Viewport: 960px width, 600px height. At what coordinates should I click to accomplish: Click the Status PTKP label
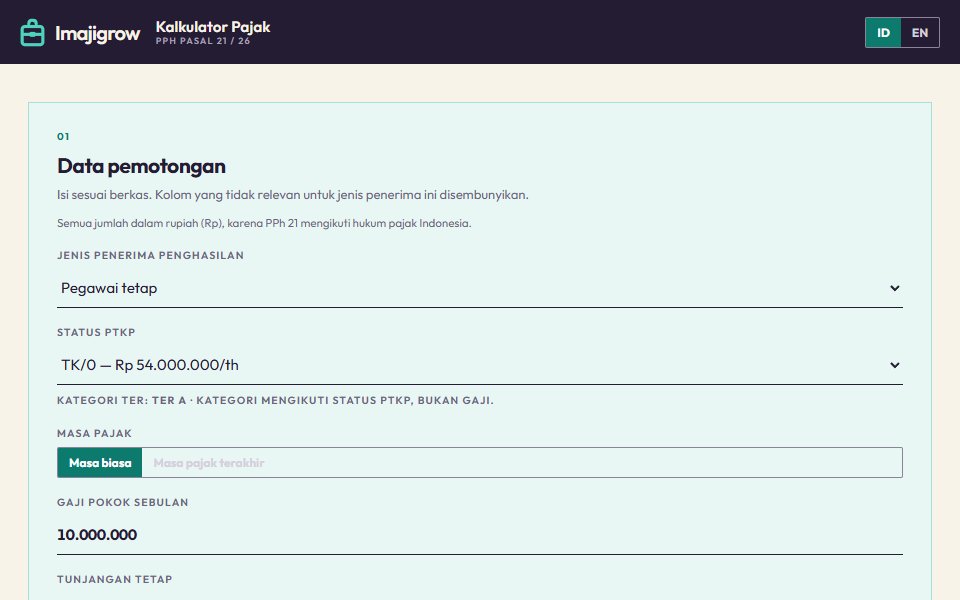click(x=96, y=332)
